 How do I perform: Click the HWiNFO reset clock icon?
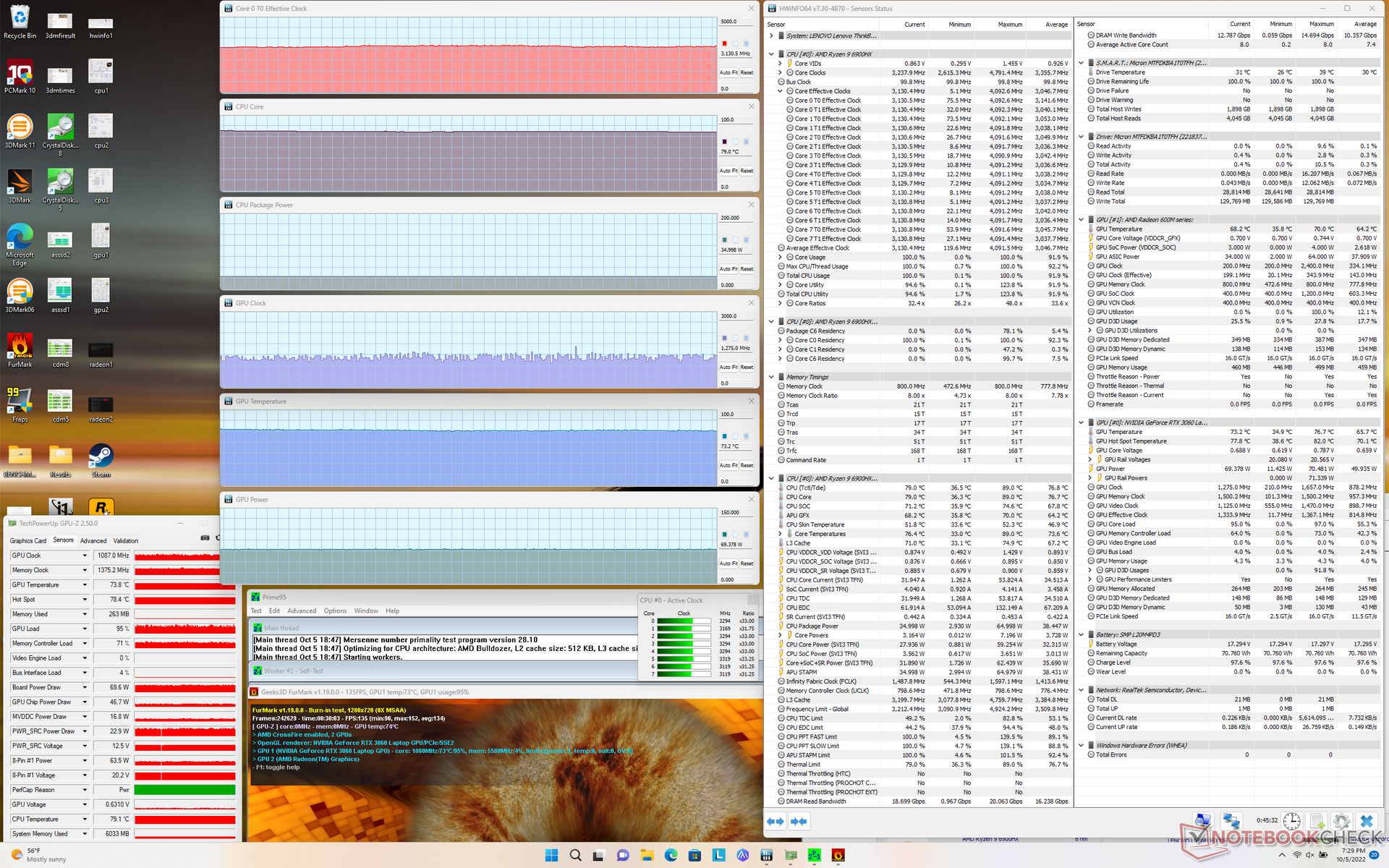coord(1291,821)
